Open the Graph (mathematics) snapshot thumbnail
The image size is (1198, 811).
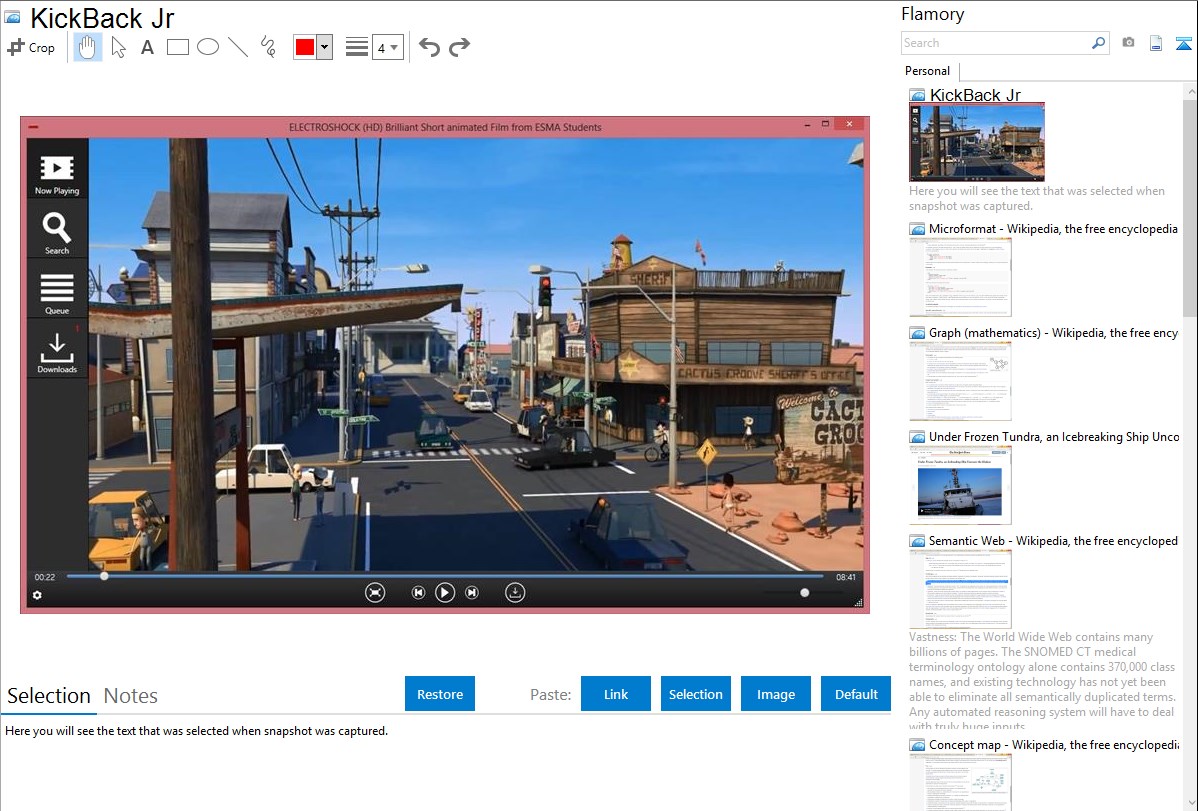(960, 381)
